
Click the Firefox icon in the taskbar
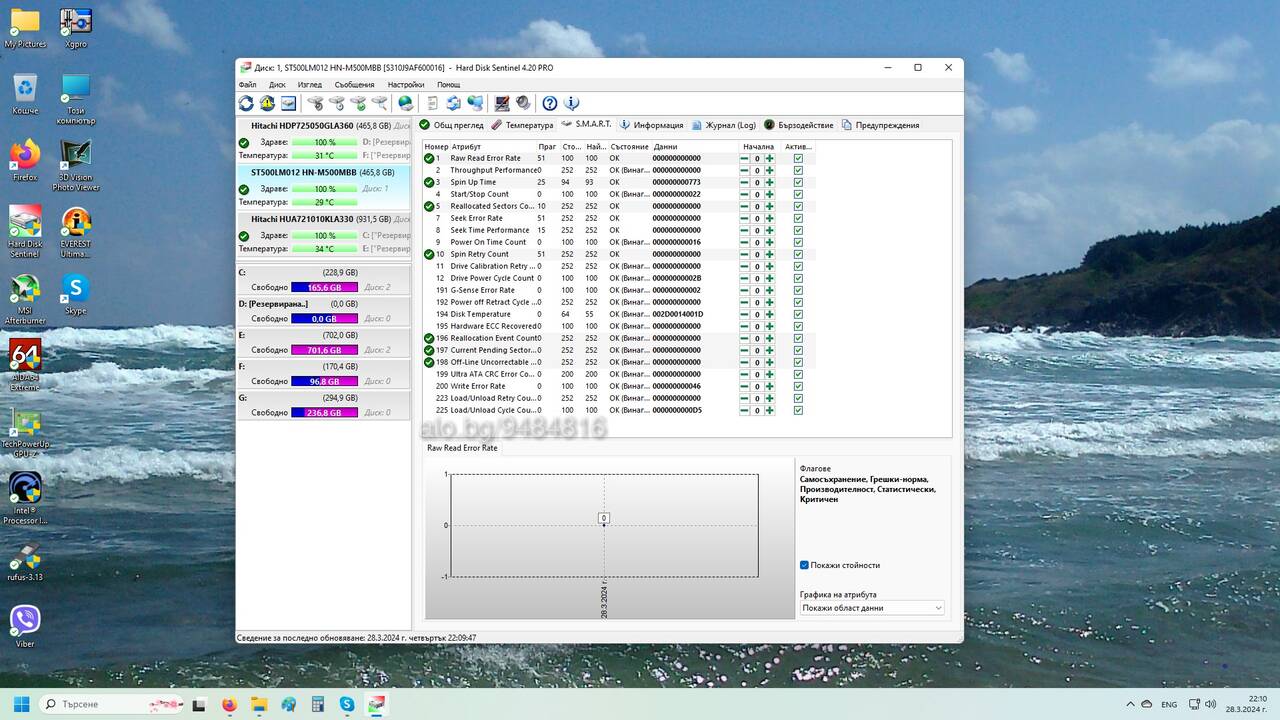click(x=229, y=704)
